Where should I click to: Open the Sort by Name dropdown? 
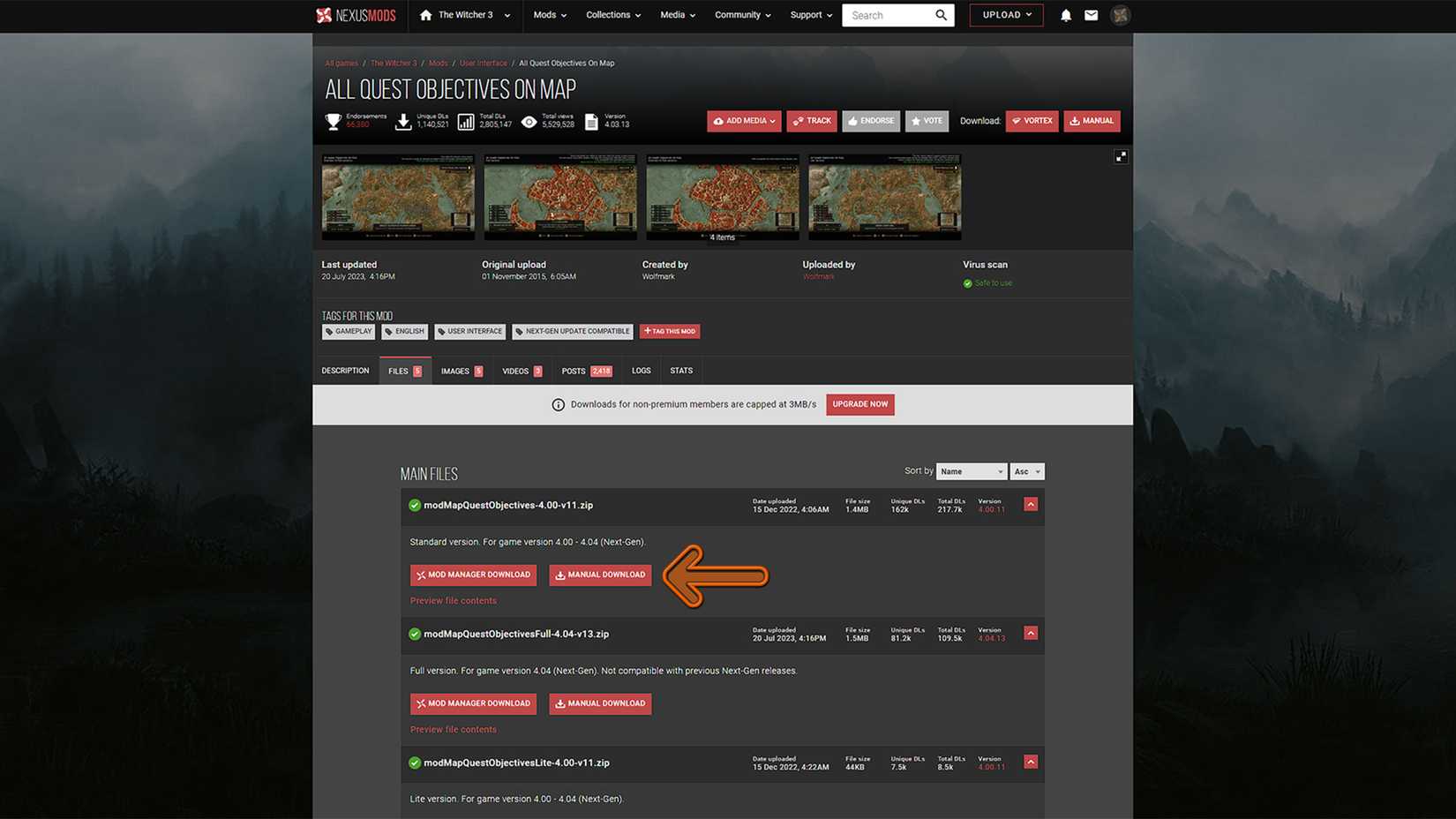971,471
